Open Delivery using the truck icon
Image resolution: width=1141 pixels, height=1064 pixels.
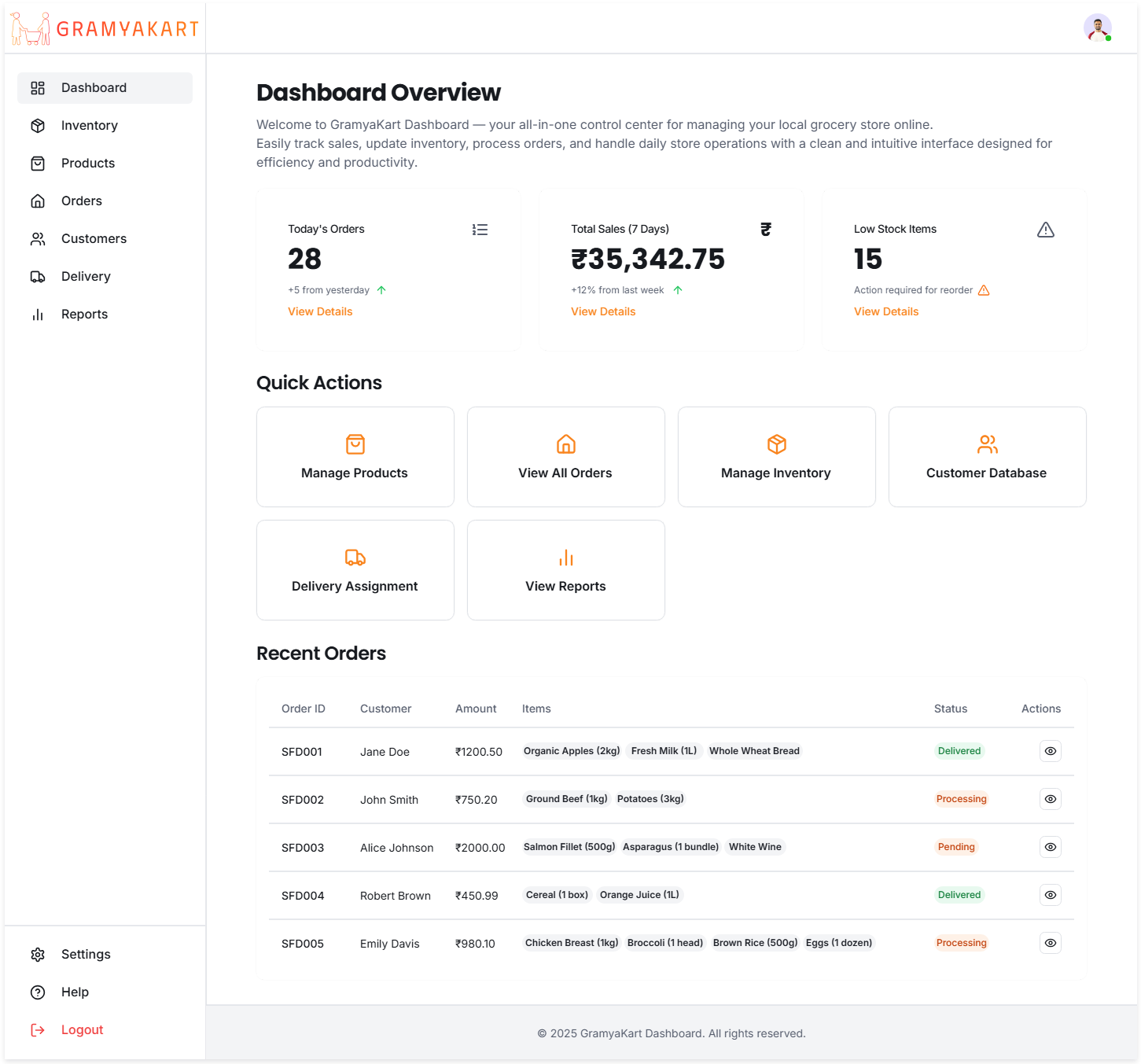pyautogui.click(x=38, y=276)
